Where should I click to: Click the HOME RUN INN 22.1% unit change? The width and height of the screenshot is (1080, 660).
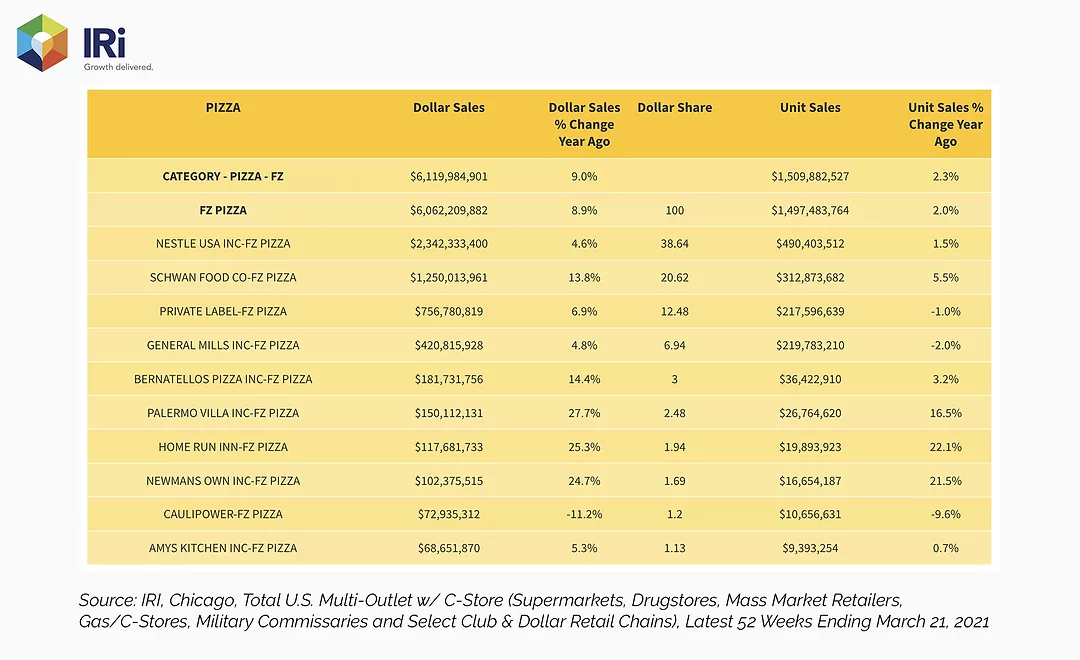946,447
